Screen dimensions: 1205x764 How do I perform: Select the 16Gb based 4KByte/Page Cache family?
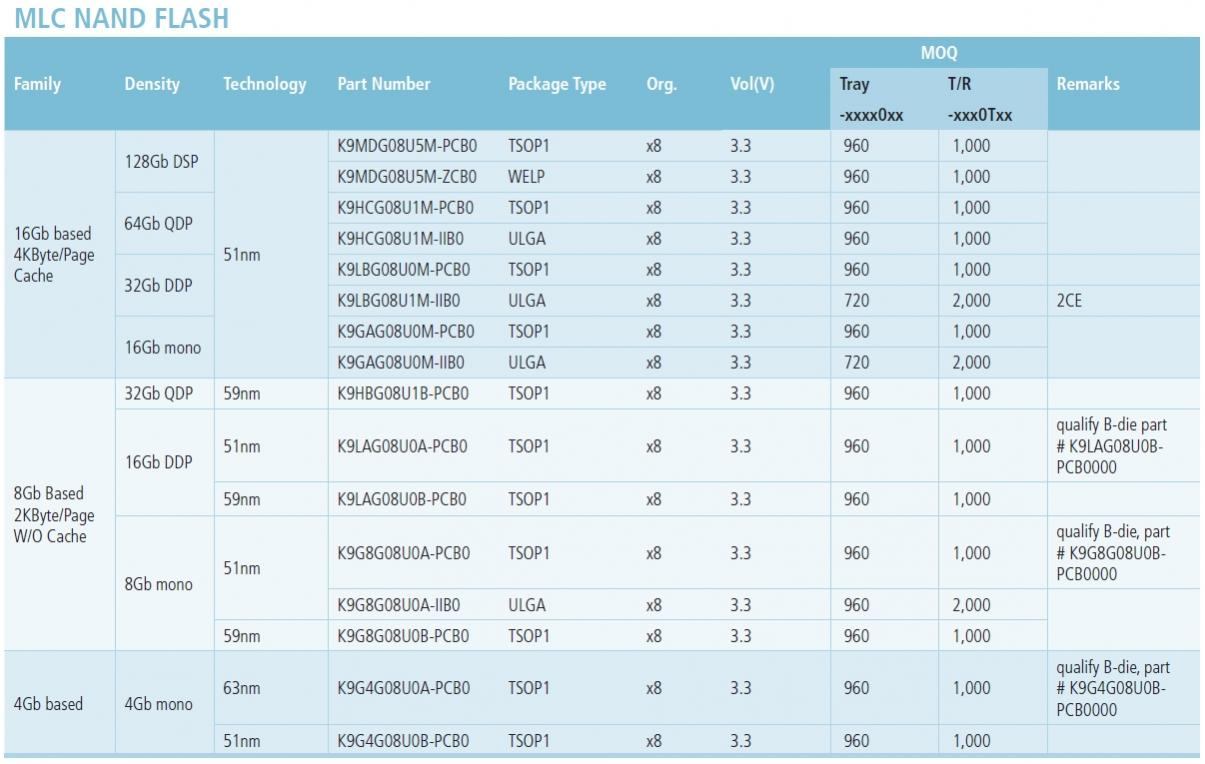pos(53,254)
